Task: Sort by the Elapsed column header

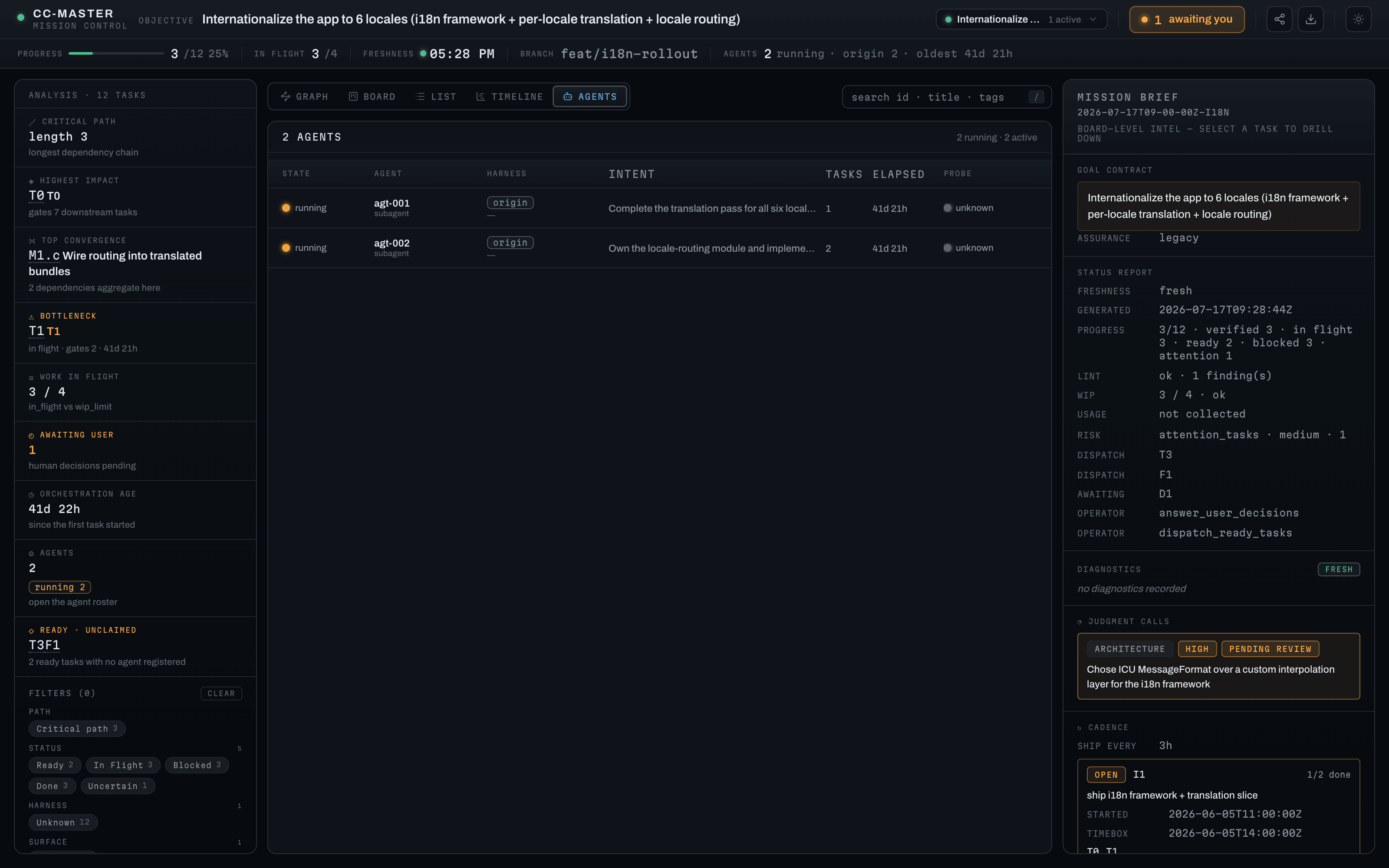Action: tap(898, 174)
